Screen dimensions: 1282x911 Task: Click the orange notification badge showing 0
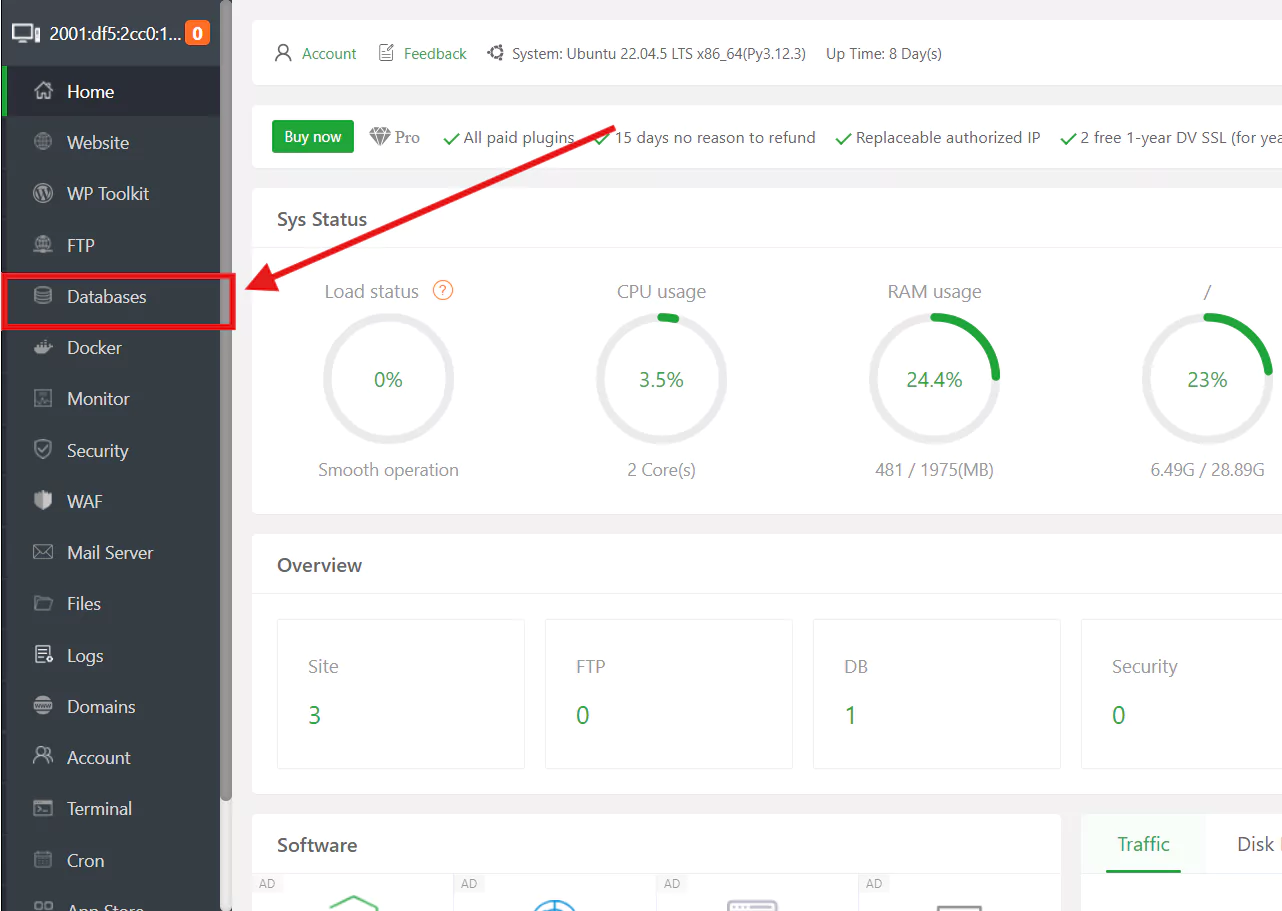[197, 33]
